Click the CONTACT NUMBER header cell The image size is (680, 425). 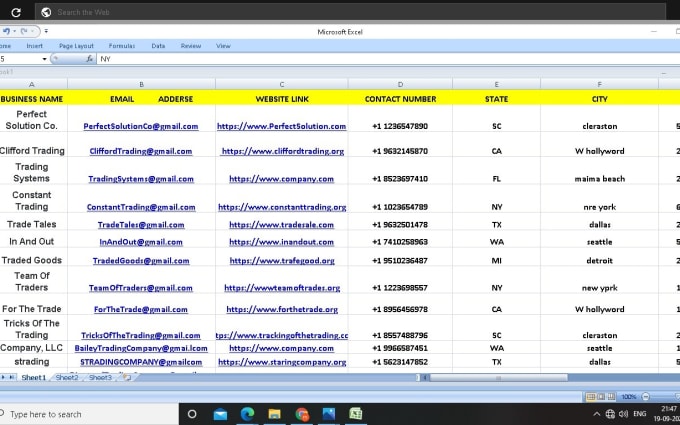click(400, 98)
